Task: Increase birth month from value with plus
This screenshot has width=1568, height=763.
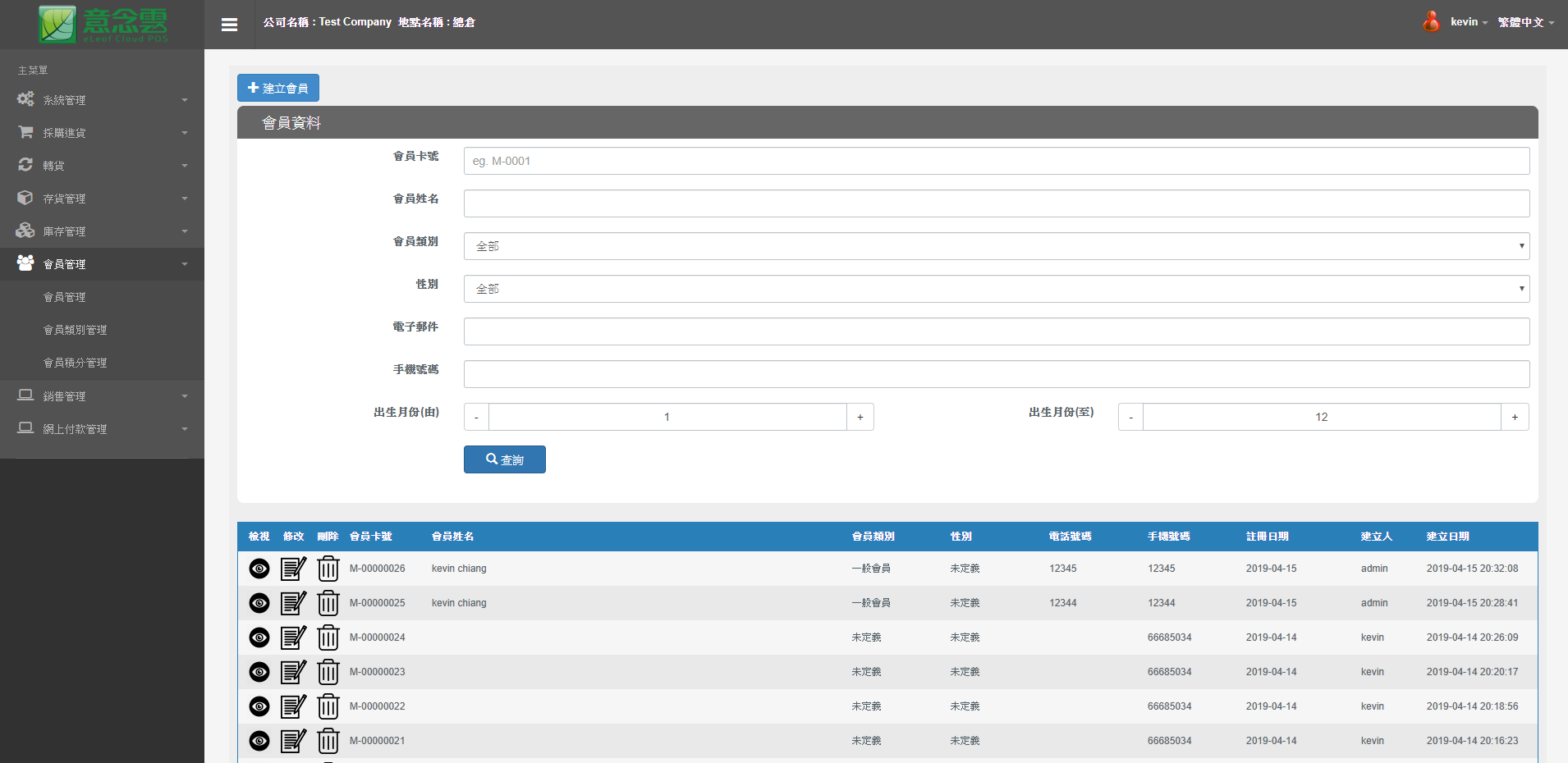Action: click(x=860, y=417)
